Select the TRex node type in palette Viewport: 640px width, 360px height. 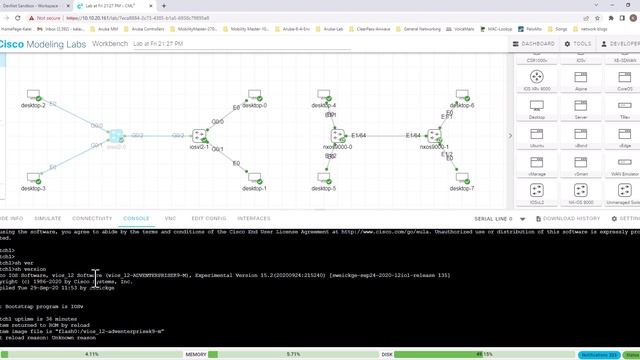click(624, 109)
